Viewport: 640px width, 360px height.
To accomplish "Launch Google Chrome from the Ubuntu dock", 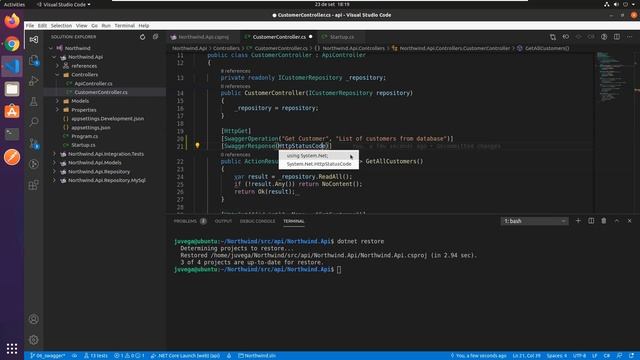I will coord(12,44).
